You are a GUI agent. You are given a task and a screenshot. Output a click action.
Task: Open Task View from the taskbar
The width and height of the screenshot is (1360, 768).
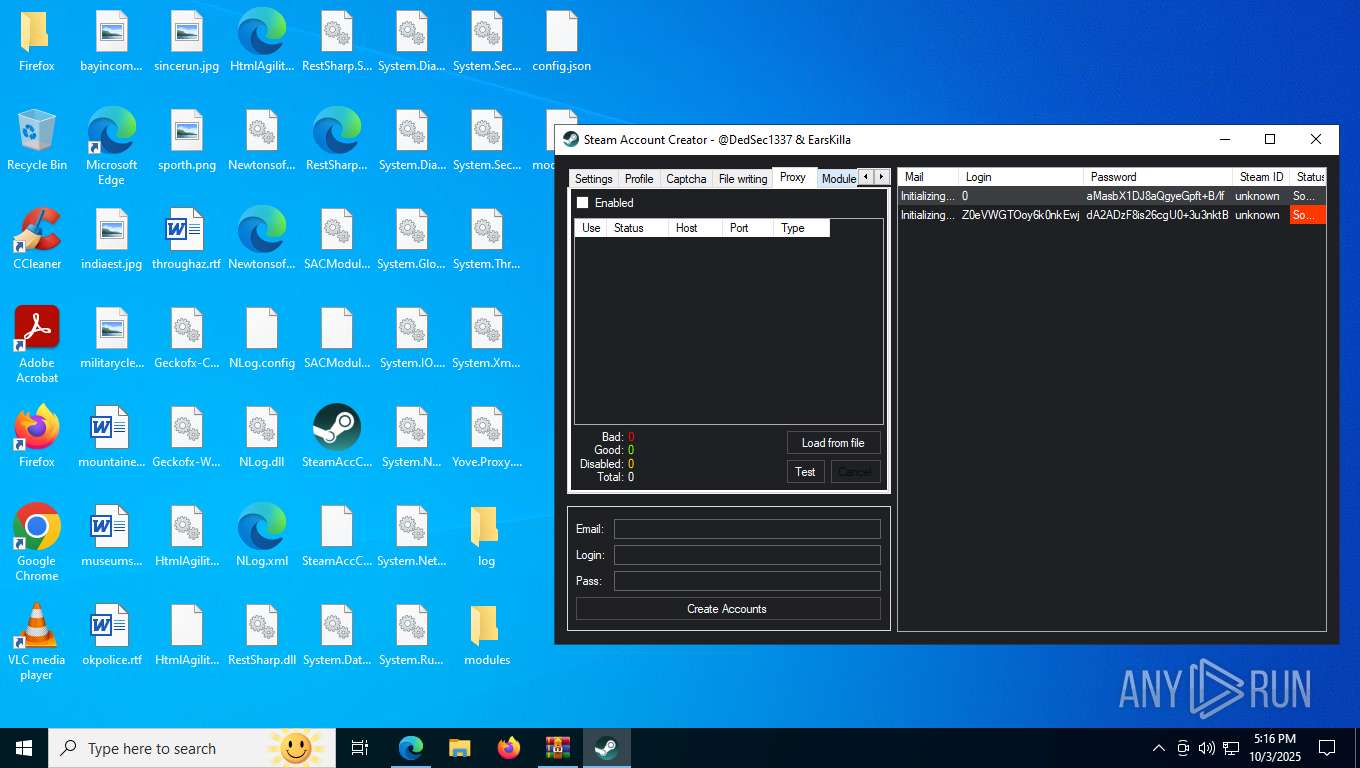(x=360, y=748)
